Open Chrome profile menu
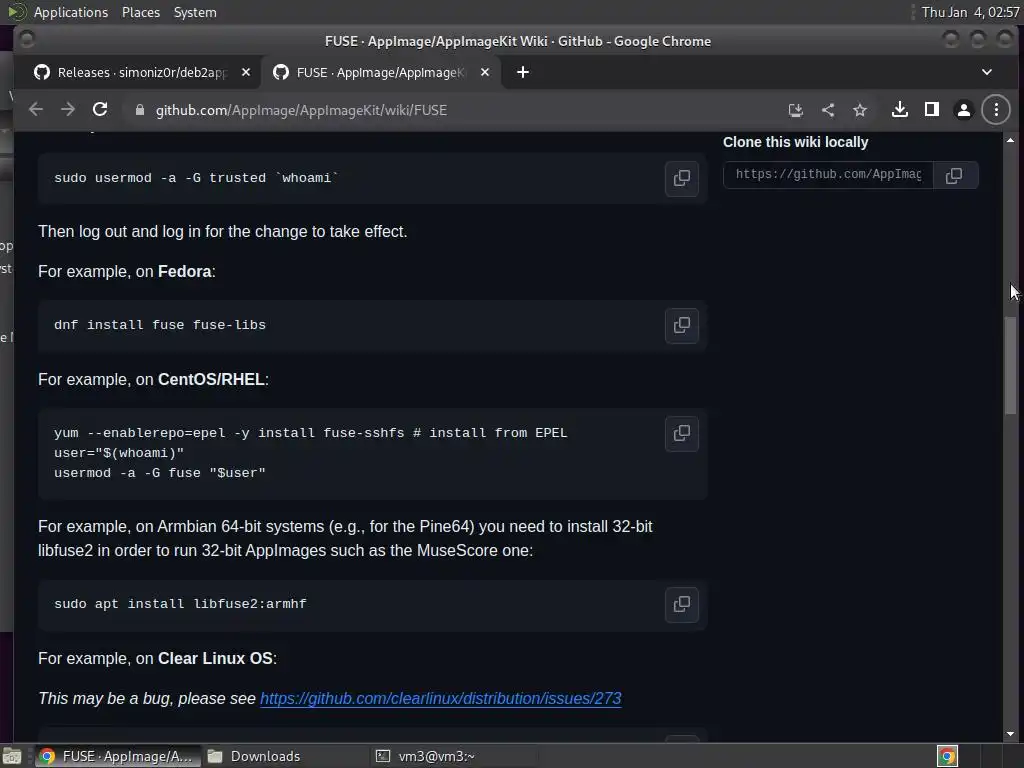Screen dimensions: 1024x768 [x=964, y=110]
